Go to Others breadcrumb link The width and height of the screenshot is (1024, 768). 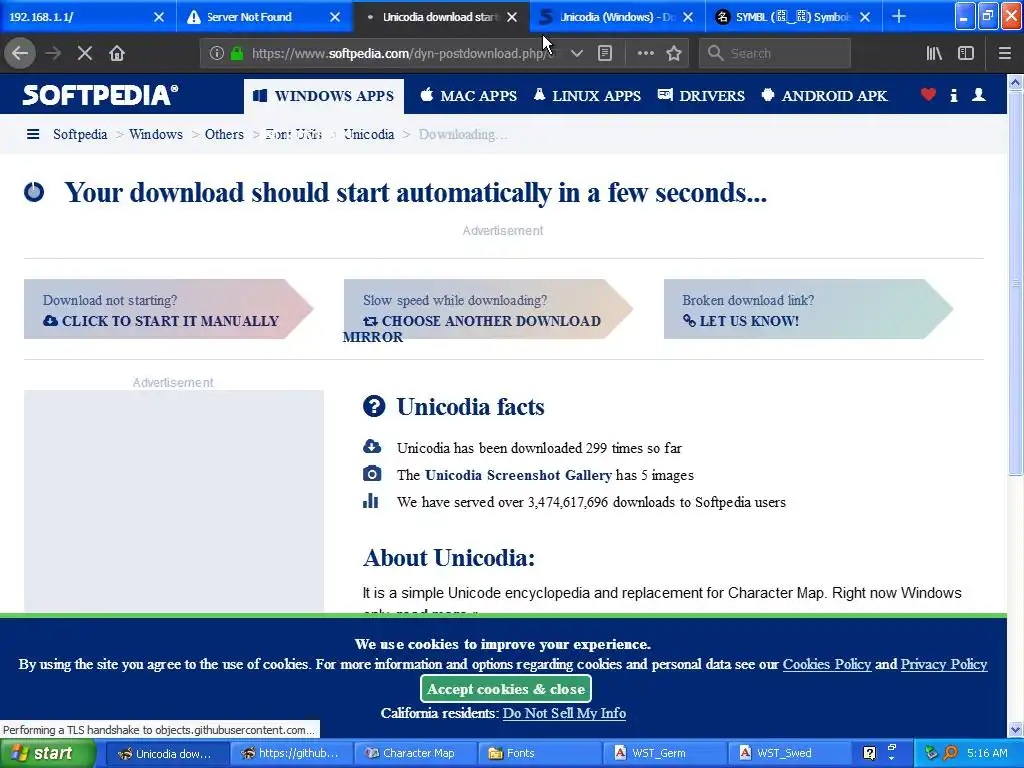tap(224, 134)
